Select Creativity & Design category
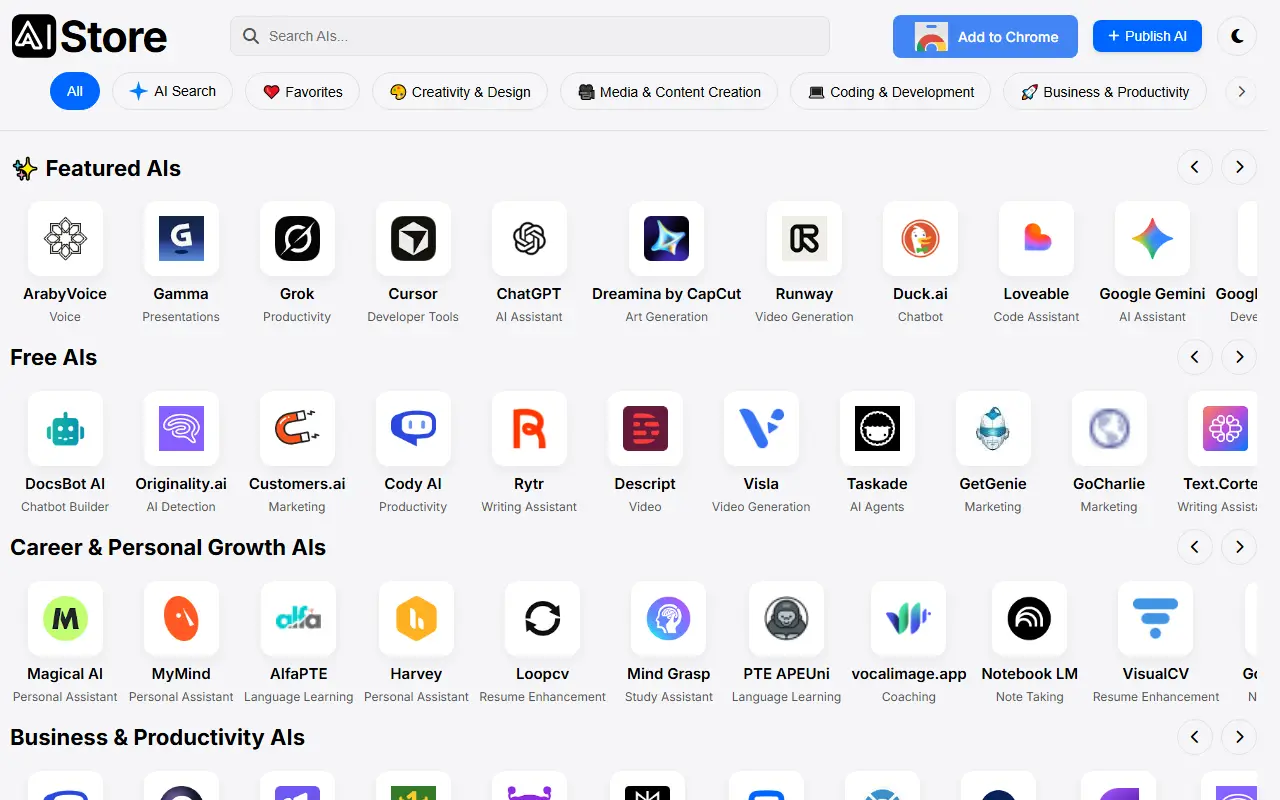This screenshot has height=800, width=1280. [x=460, y=91]
